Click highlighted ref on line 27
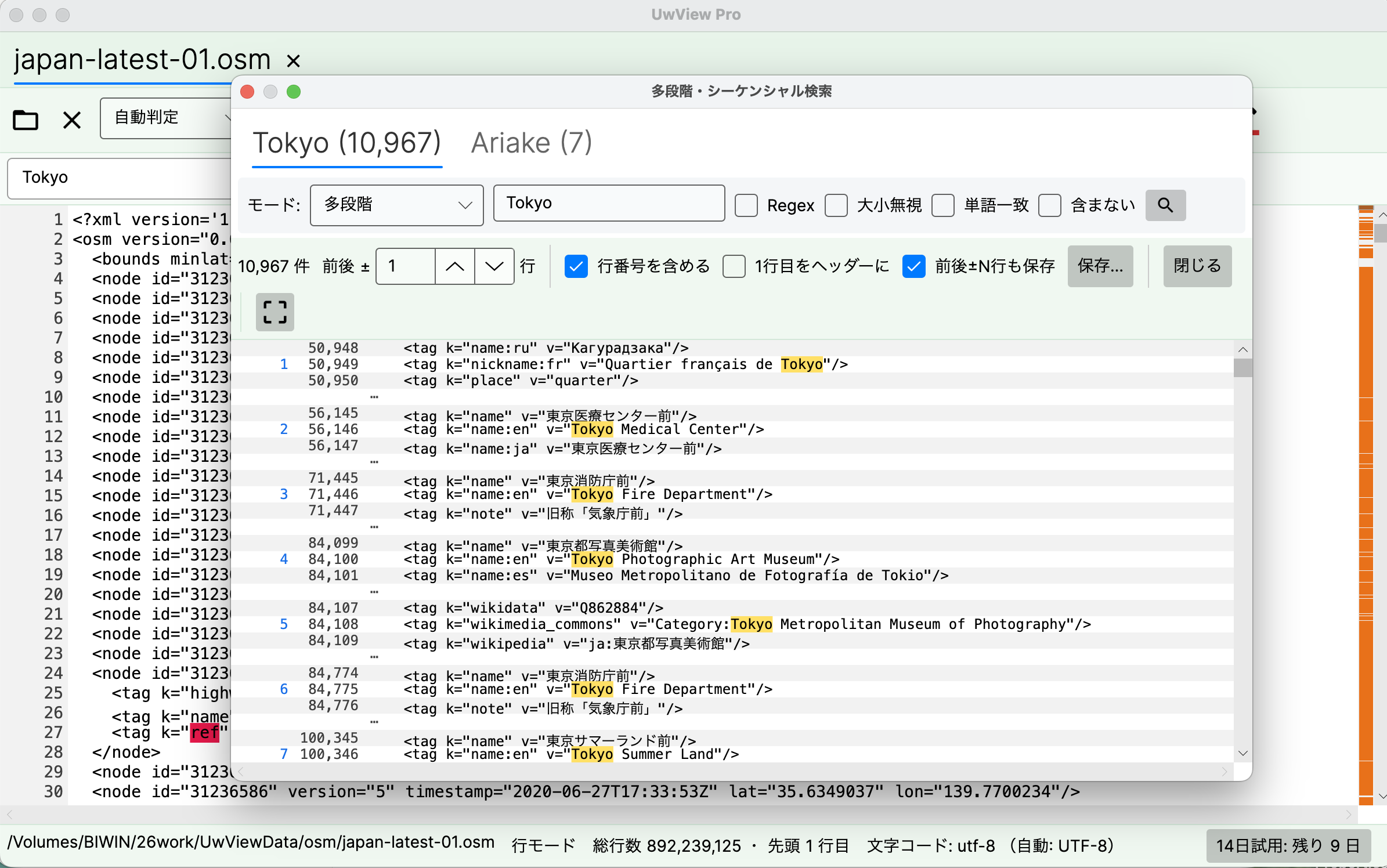Image resolution: width=1387 pixels, height=868 pixels. coord(205,733)
